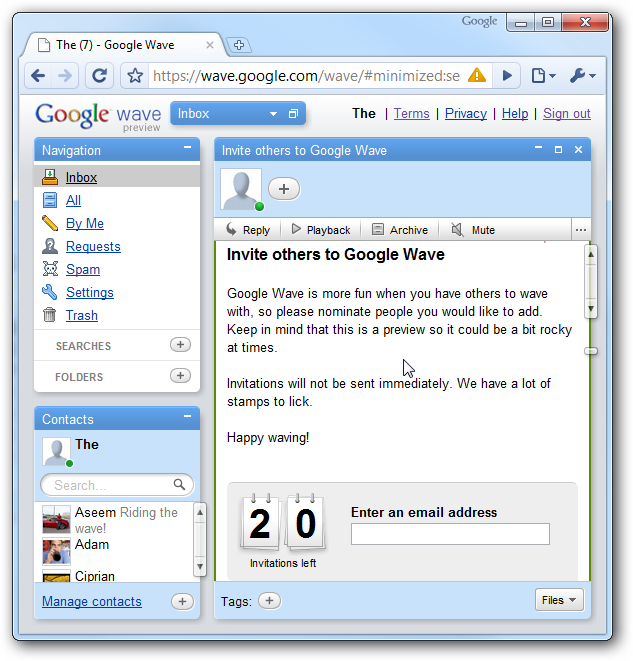633x661 pixels.
Task: Restore the minimized Inbox panel icon
Action: click(x=293, y=114)
